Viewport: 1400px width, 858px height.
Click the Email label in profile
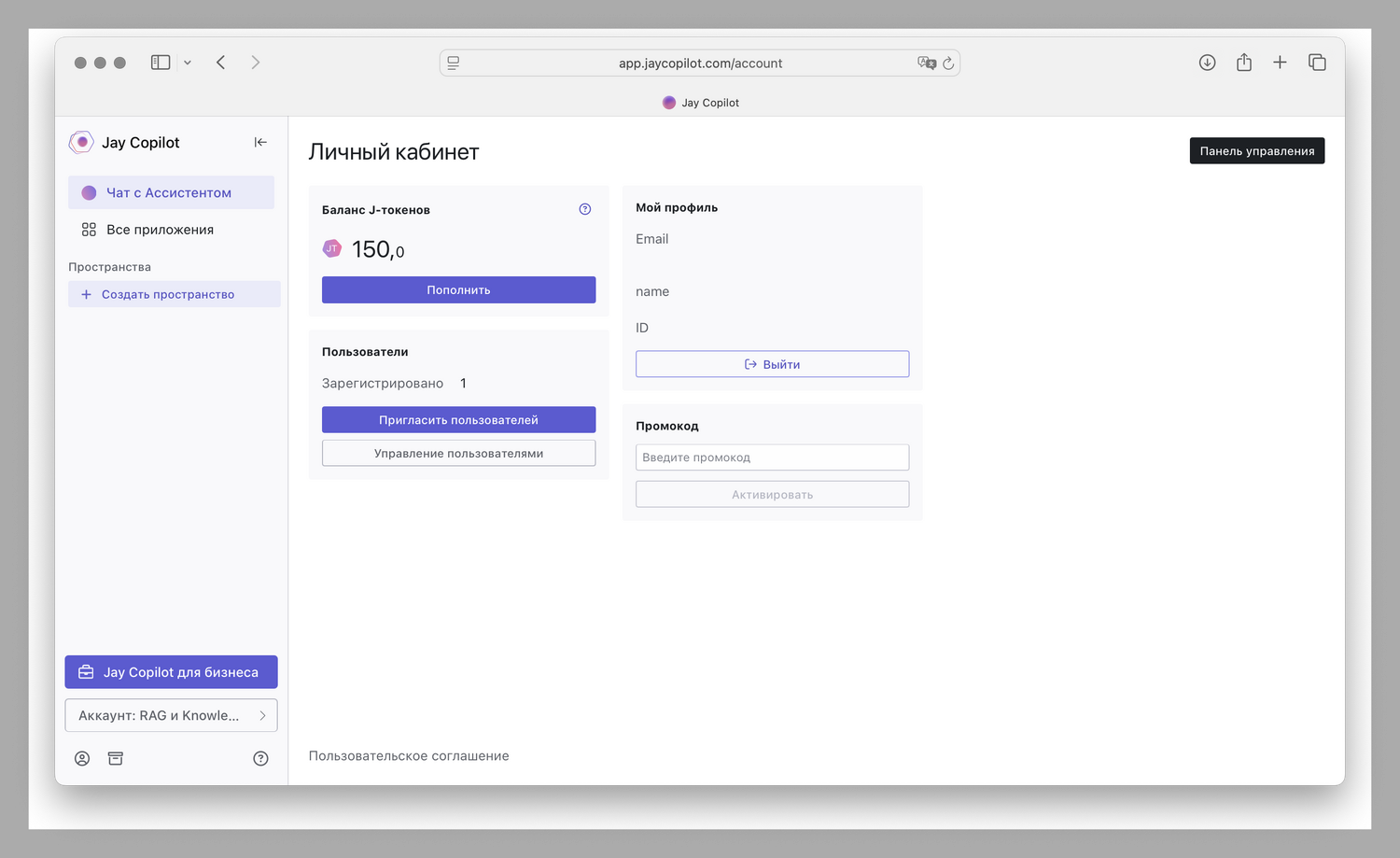pyautogui.click(x=651, y=239)
